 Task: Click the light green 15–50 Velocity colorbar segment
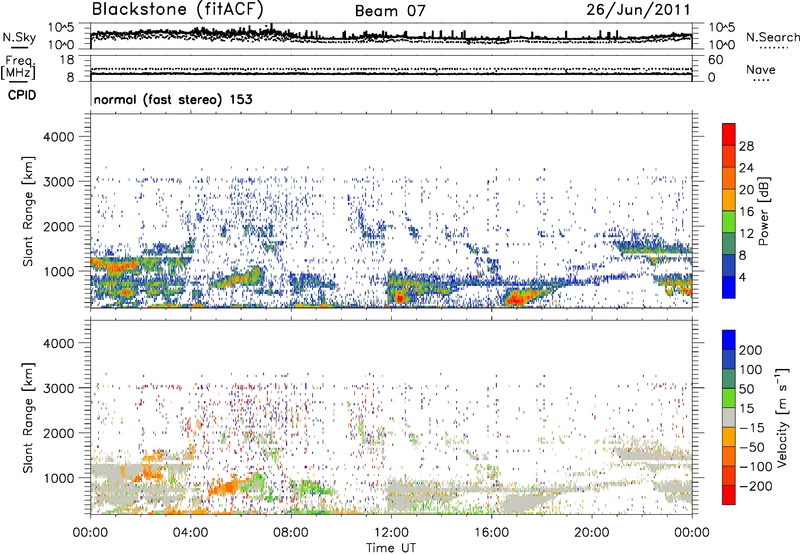point(729,398)
